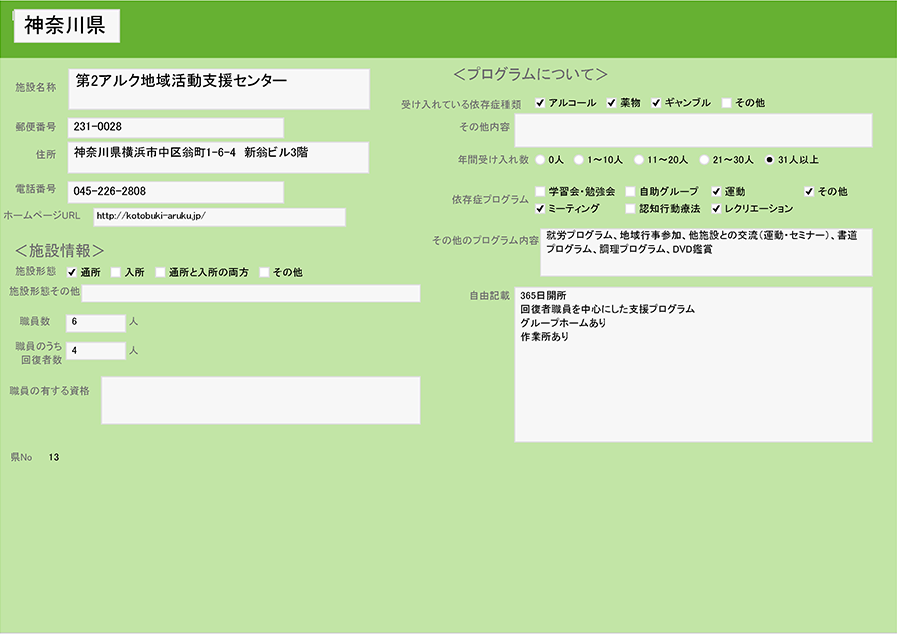
Task: Choose the 1〜10人 radio option
Action: (x=579, y=159)
